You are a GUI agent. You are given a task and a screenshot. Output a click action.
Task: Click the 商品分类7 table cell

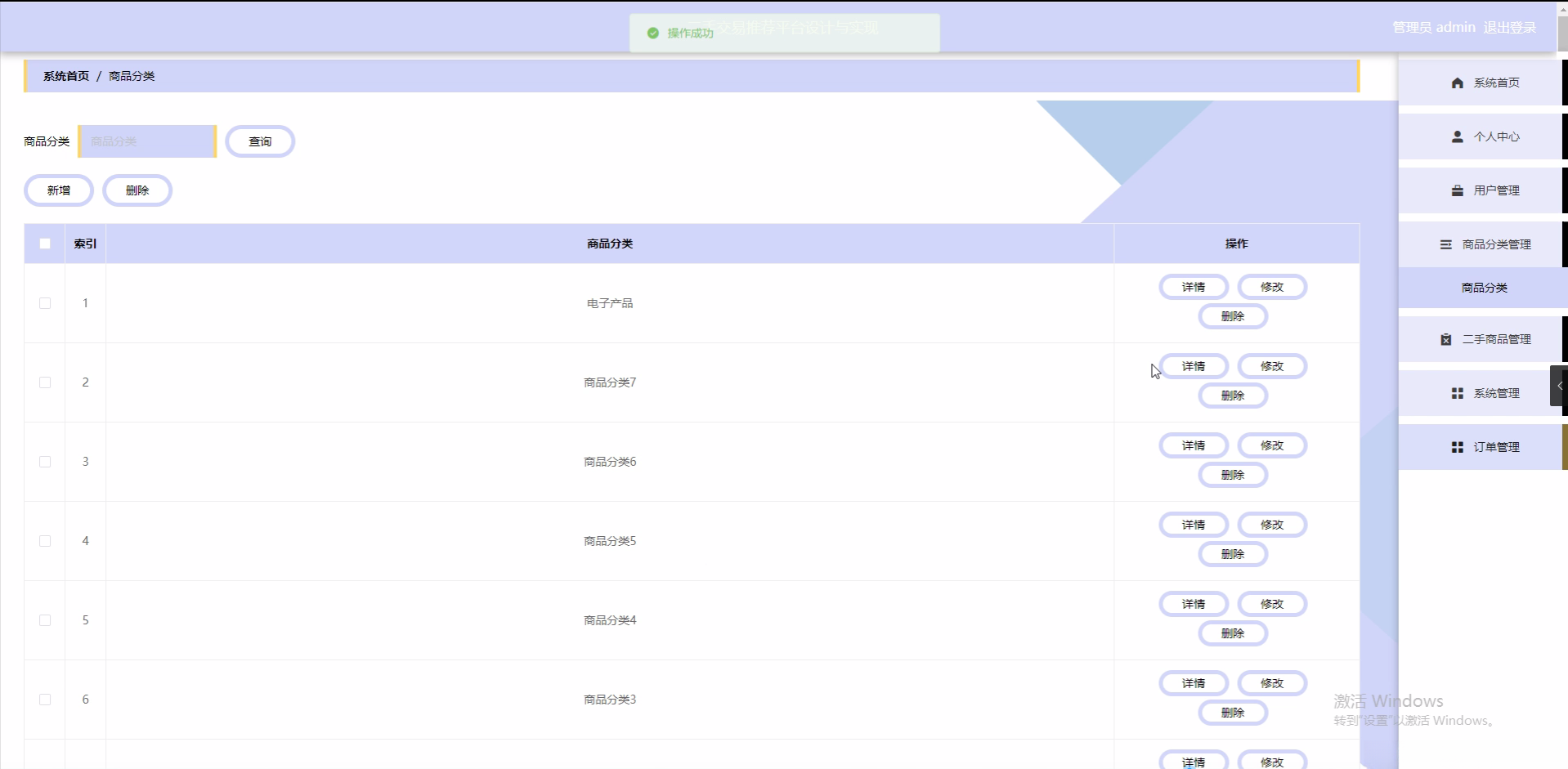pos(610,382)
